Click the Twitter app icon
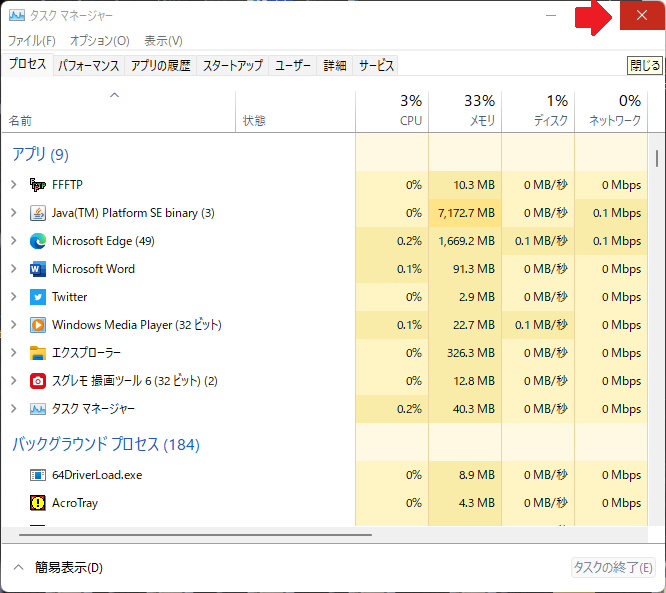Viewport: 666px width, 593px height. [x=38, y=297]
